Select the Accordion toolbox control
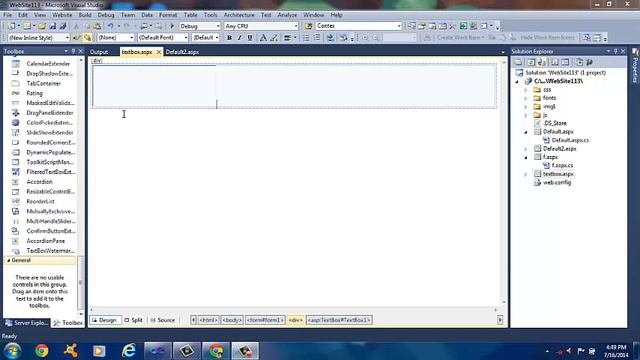The height and width of the screenshot is (360, 640). (x=40, y=182)
